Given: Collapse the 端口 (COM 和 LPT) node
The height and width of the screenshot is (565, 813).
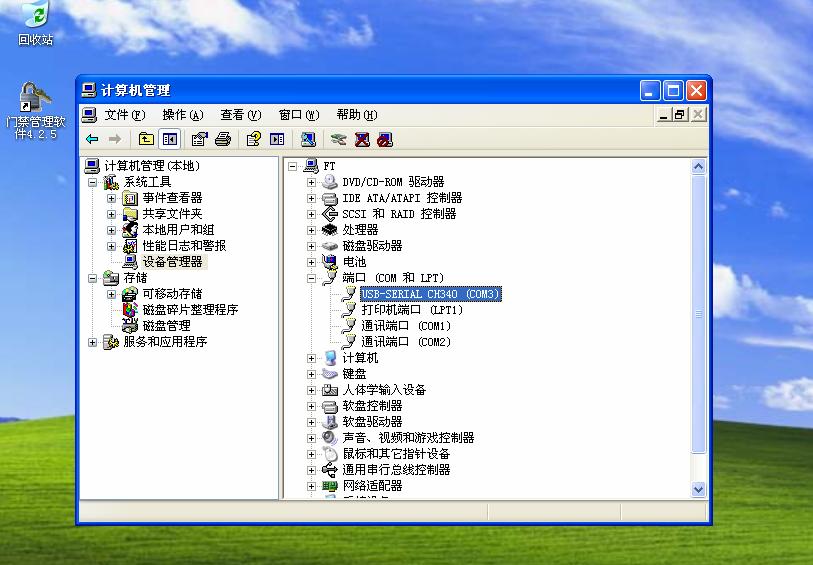Looking at the screenshot, I should pos(311,278).
